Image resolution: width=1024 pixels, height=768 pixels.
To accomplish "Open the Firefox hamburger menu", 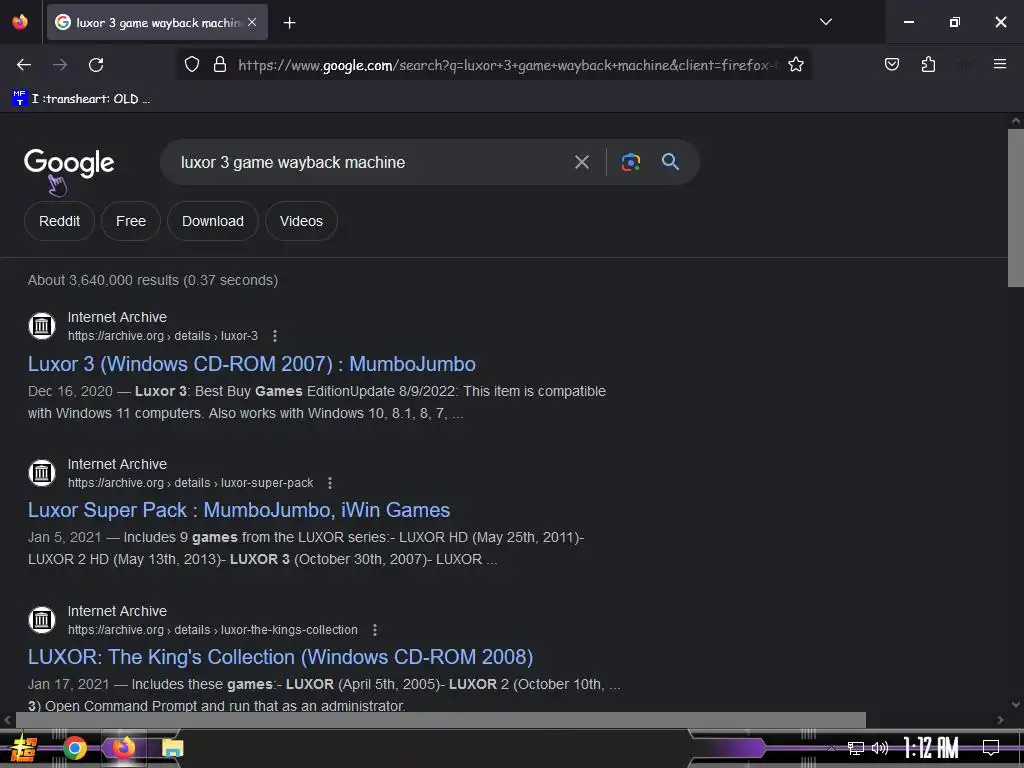I will (1000, 64).
